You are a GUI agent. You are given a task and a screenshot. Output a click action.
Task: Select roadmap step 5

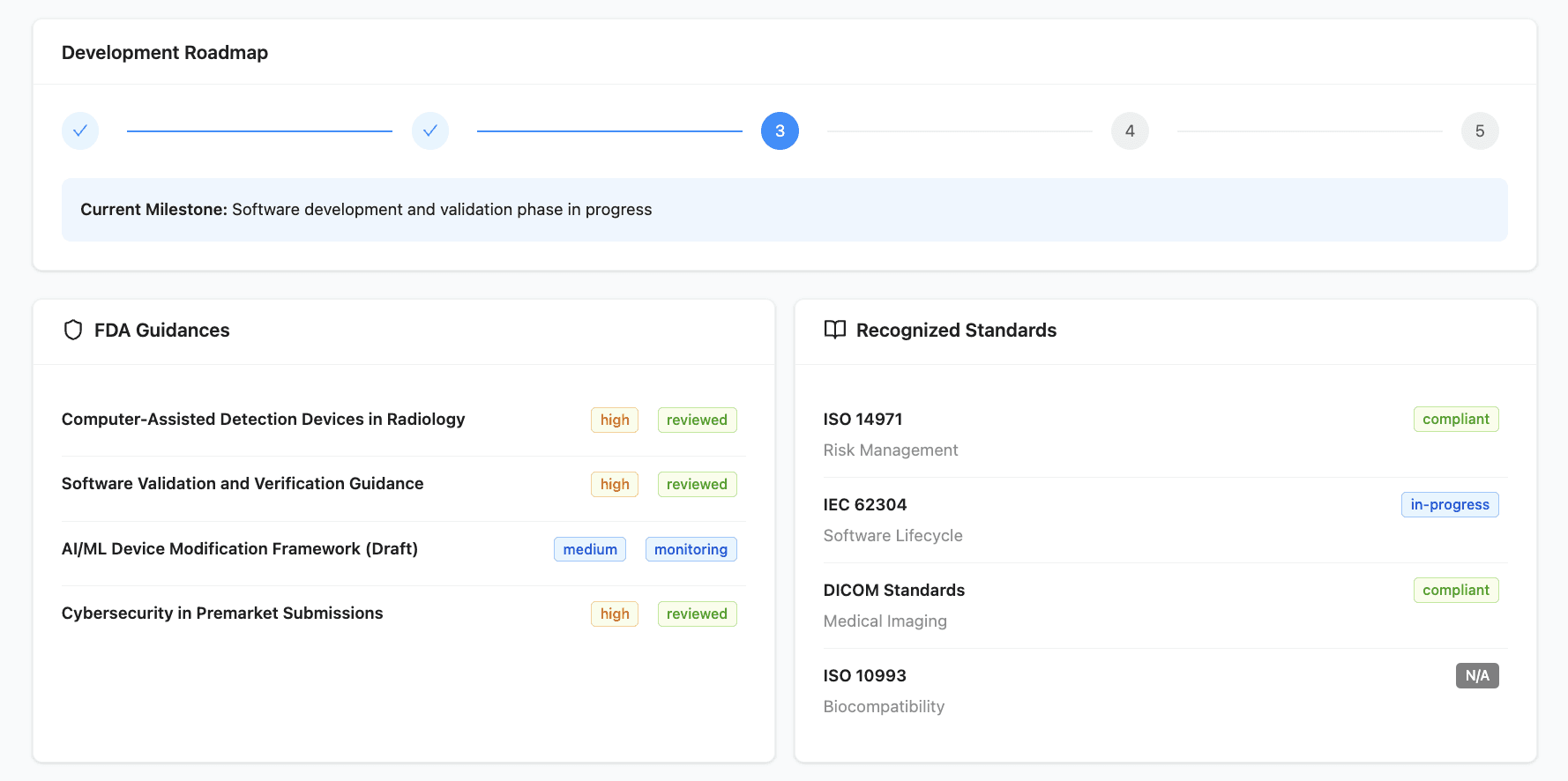tap(1480, 131)
